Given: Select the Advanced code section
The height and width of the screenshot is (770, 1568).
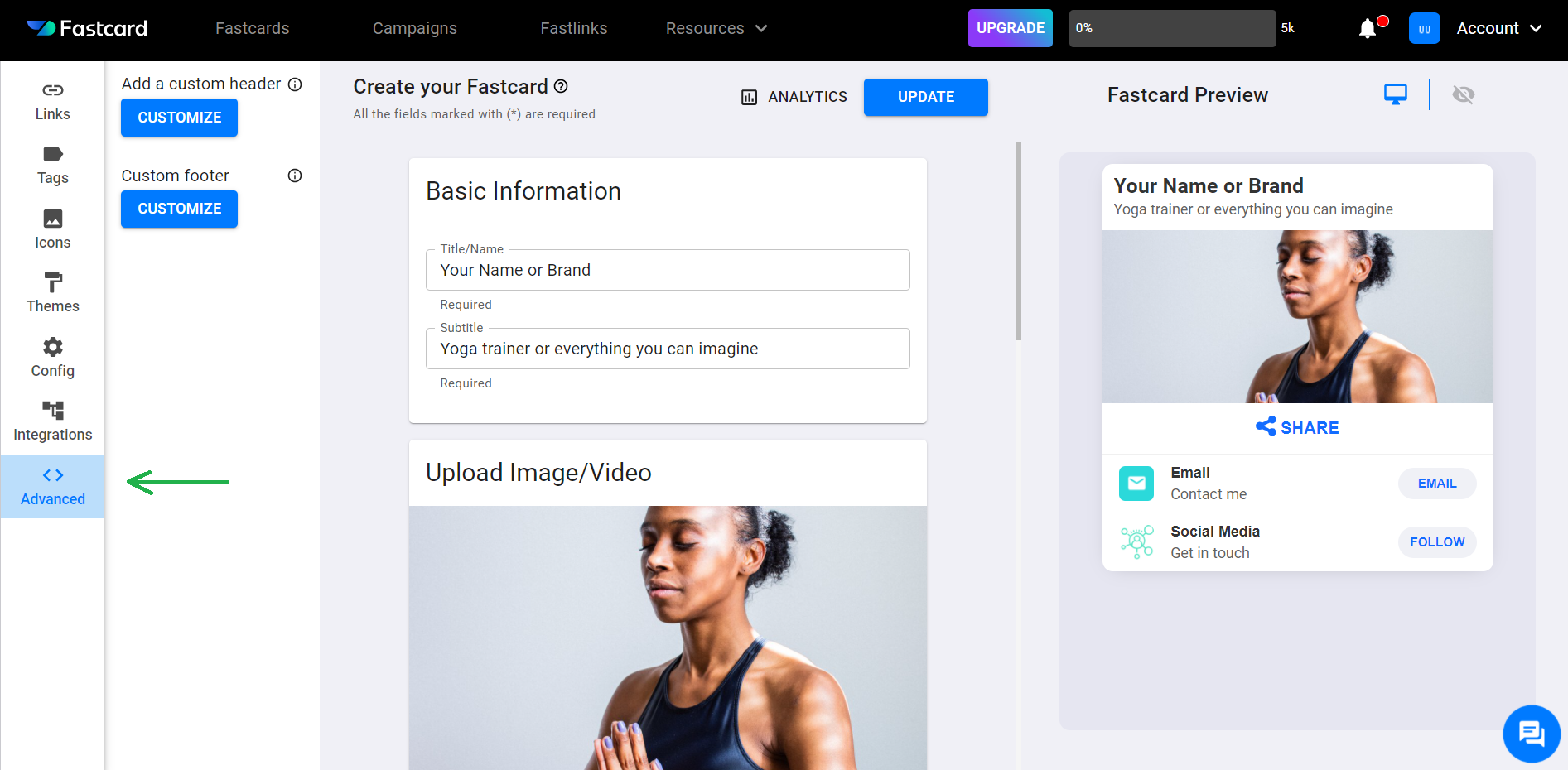Looking at the screenshot, I should pyautogui.click(x=52, y=486).
